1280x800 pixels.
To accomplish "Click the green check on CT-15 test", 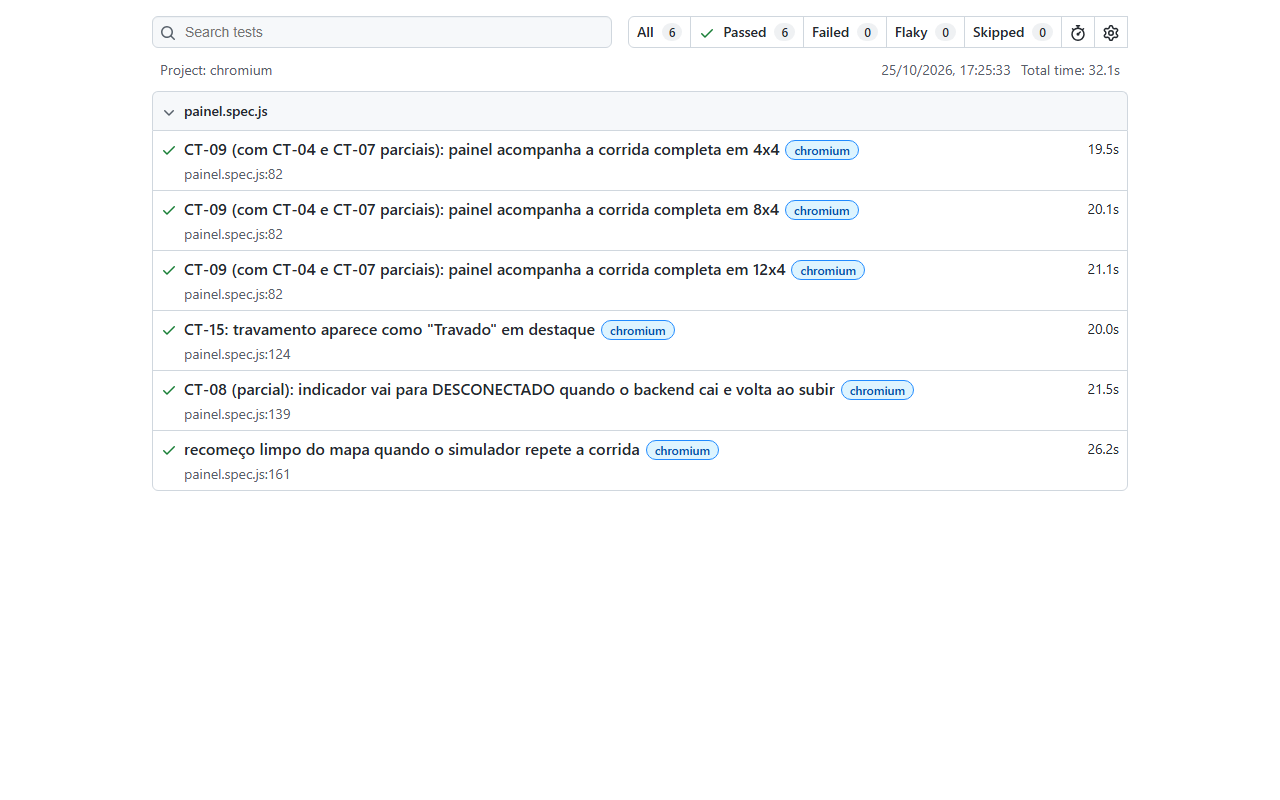I will coord(169,330).
